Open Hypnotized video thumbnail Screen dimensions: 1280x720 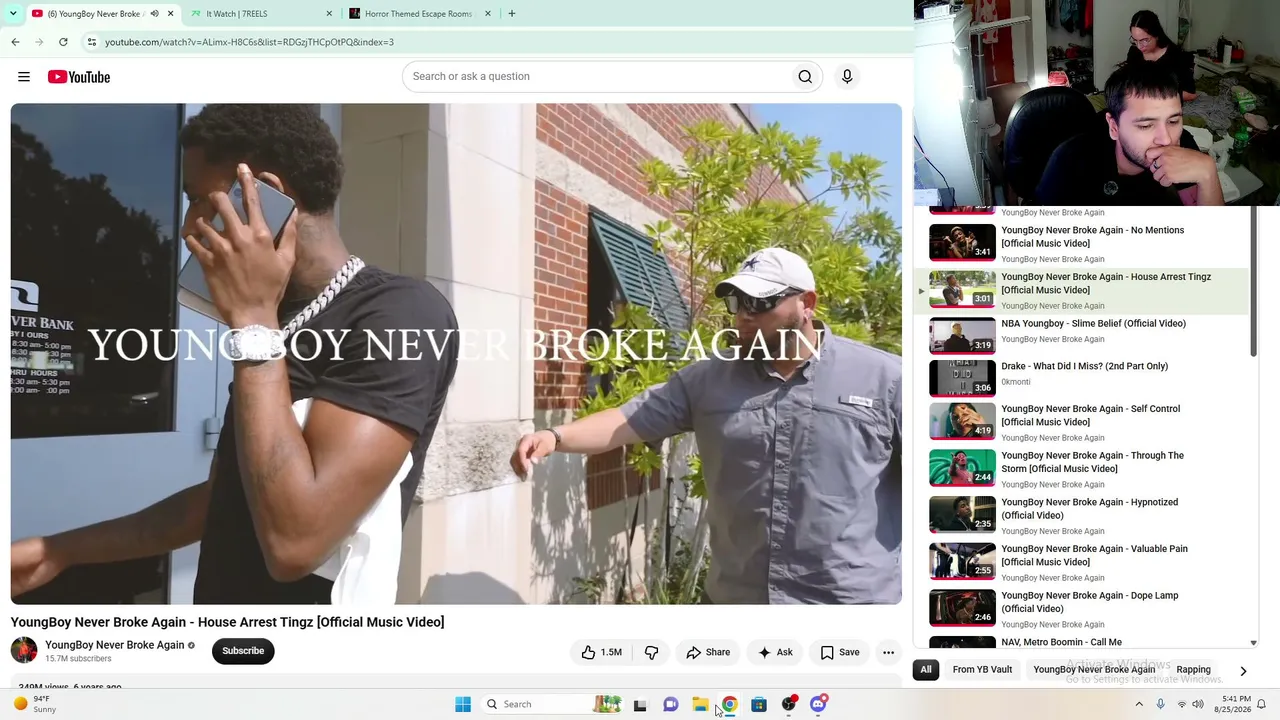point(962,515)
